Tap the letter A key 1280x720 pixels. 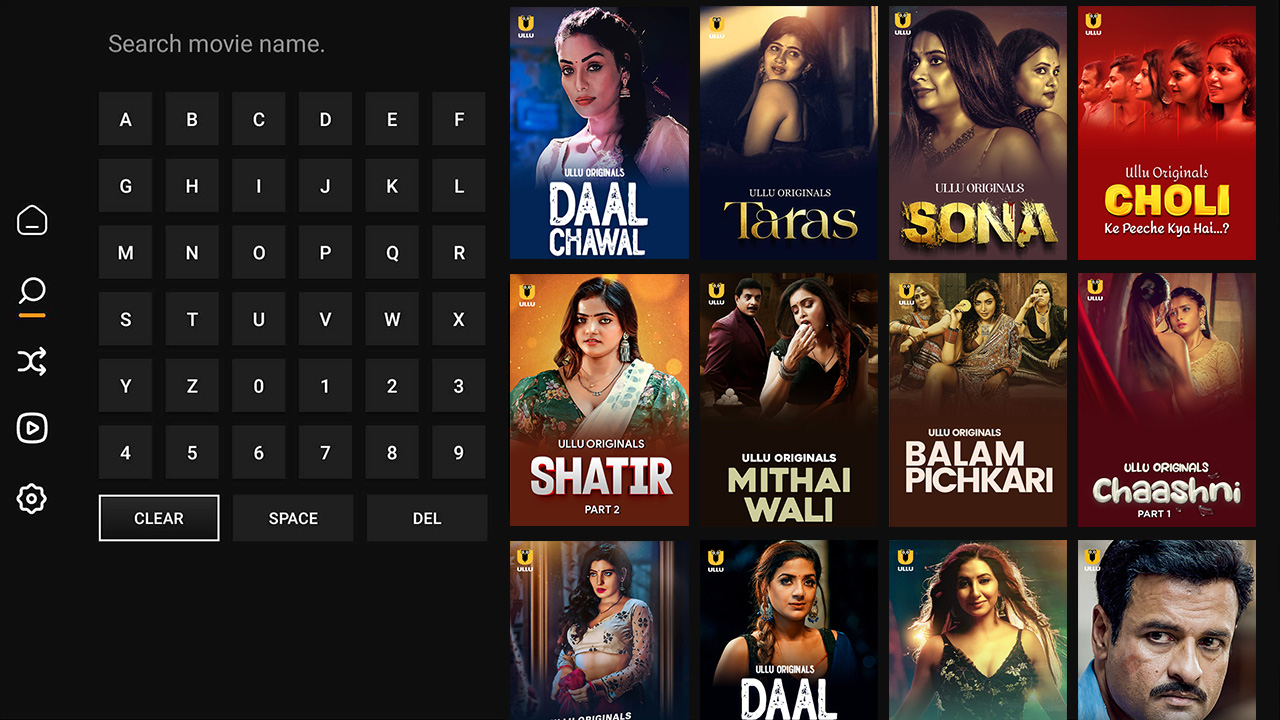(x=125, y=119)
